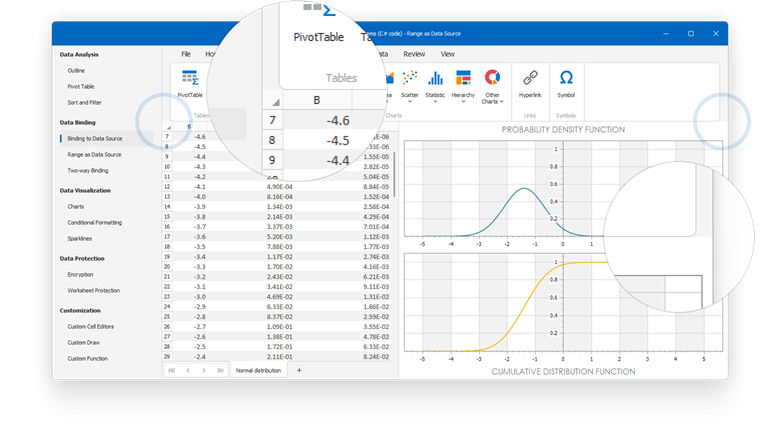This screenshot has height=430, width=780.
Task: Open the Hierarchy chart gallery
Action: 463,86
